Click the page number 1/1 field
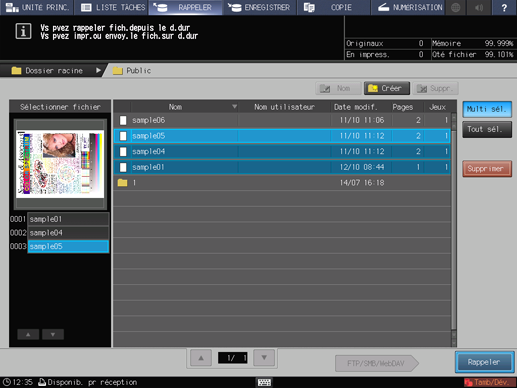The height and width of the screenshot is (388, 517). (232, 358)
